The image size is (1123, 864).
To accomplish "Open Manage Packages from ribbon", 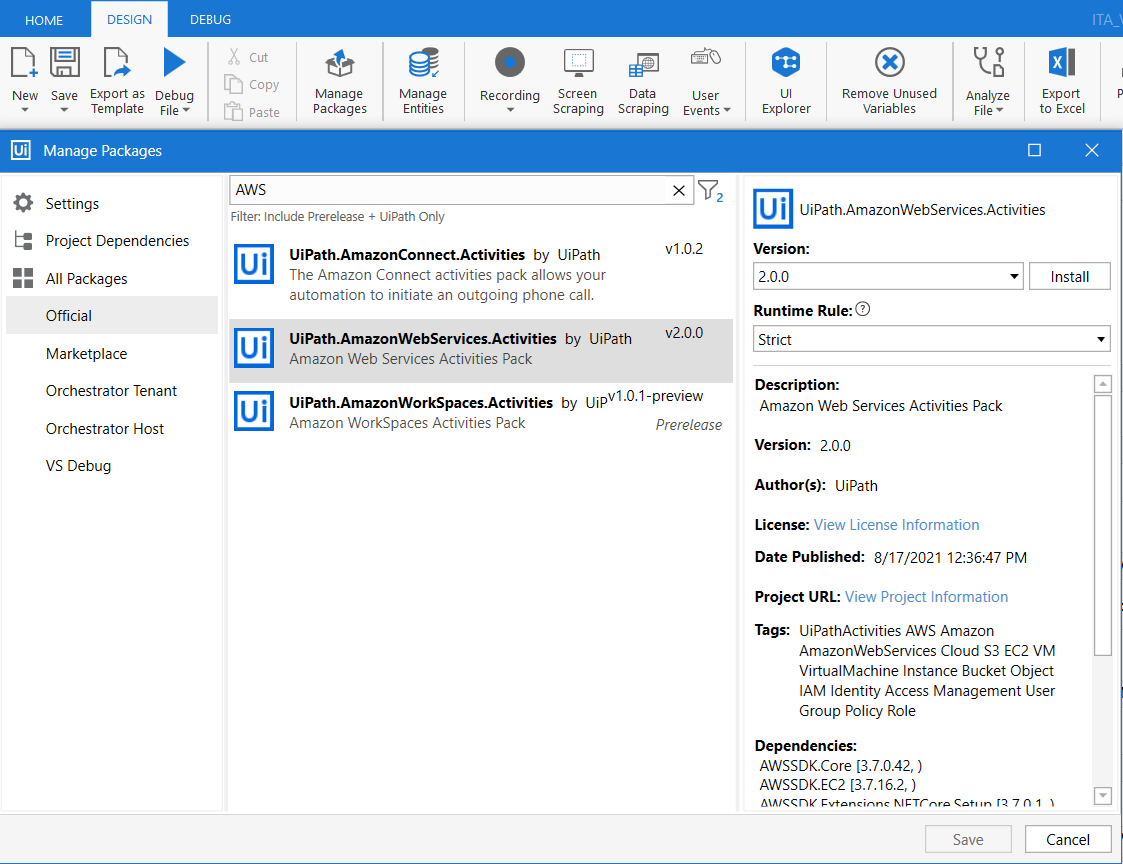I will tap(339, 81).
